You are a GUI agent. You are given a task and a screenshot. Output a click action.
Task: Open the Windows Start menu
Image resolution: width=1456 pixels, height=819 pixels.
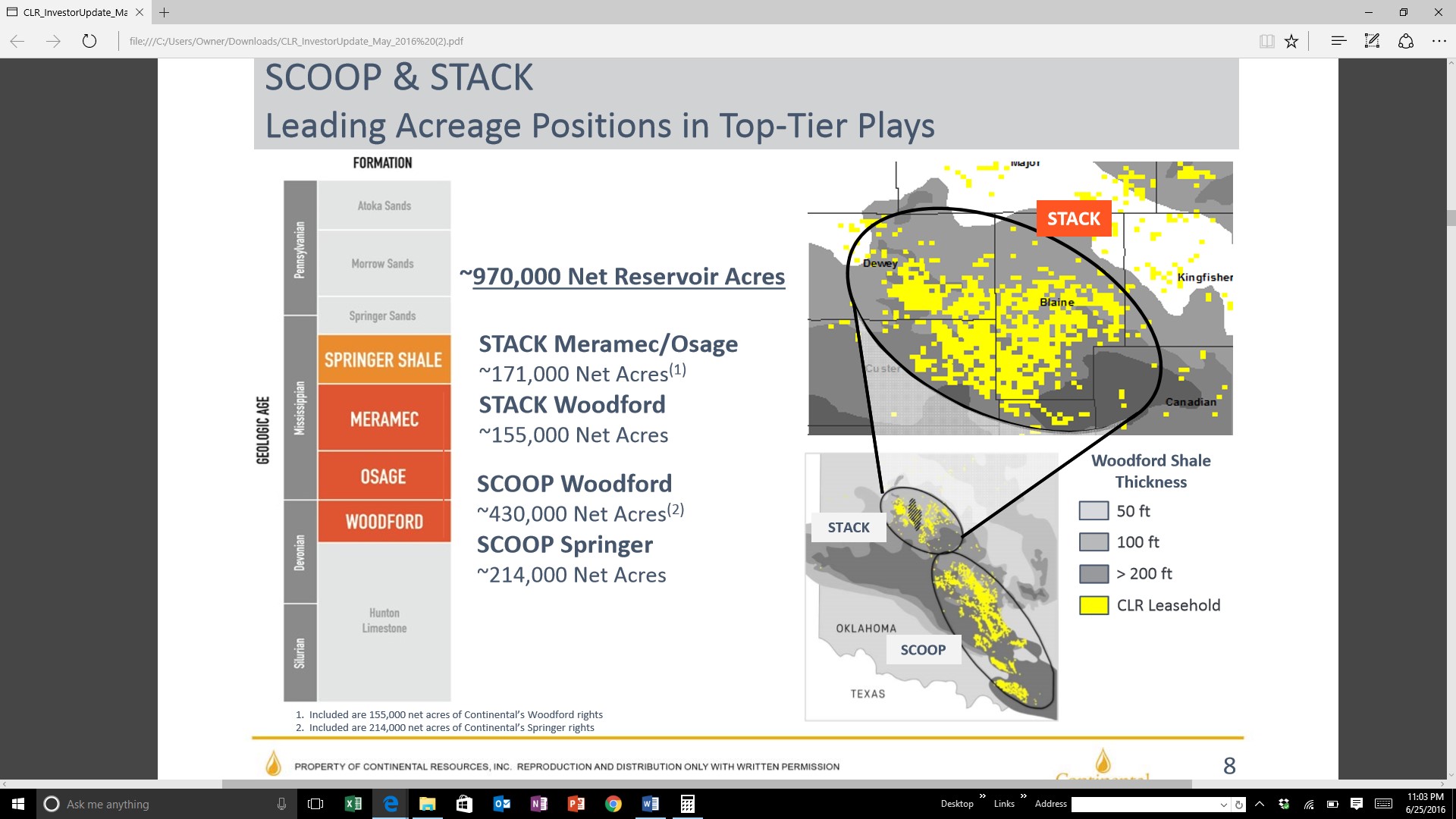click(x=18, y=804)
